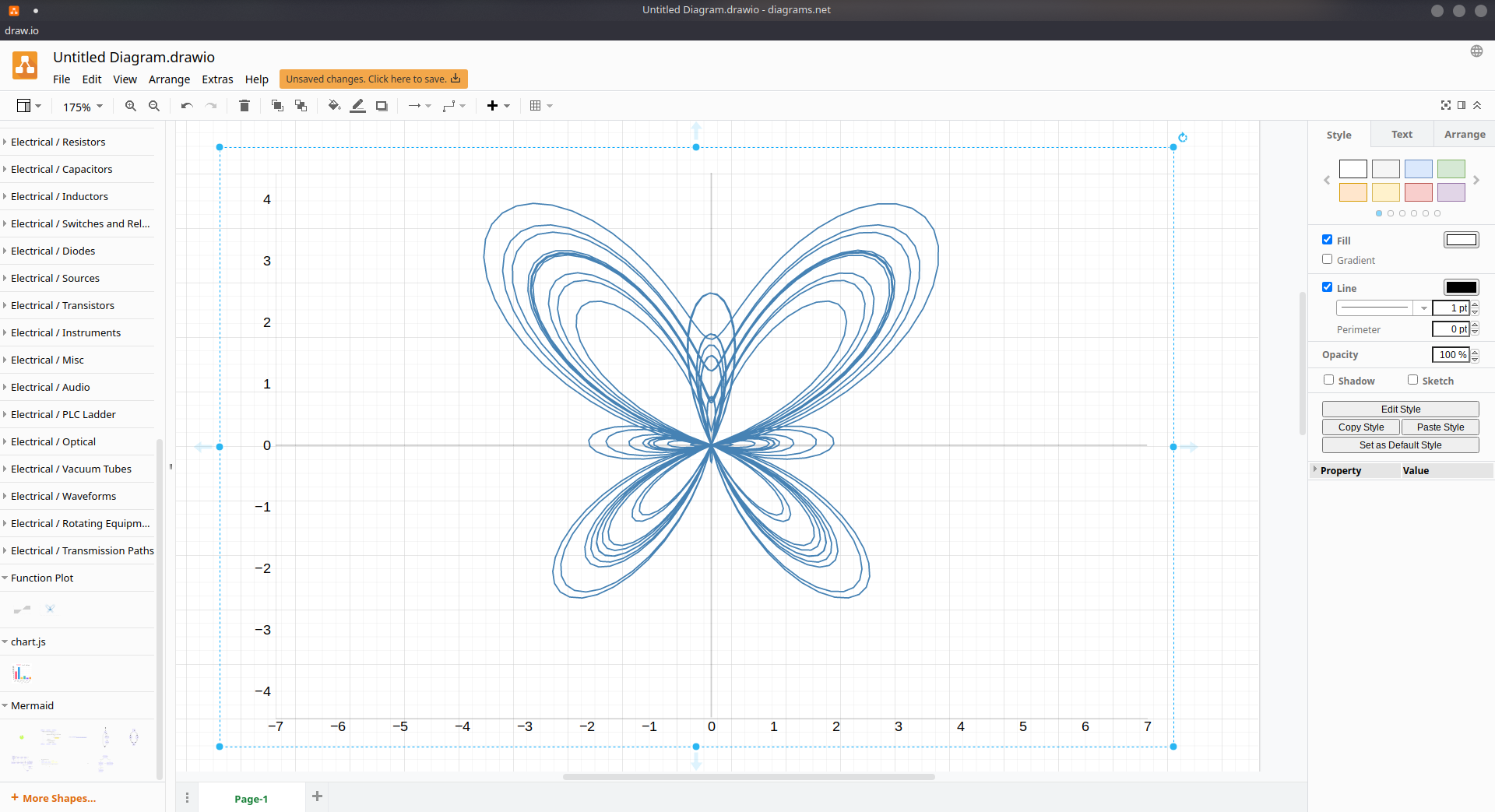Click Unsaved changes save button

(x=373, y=79)
